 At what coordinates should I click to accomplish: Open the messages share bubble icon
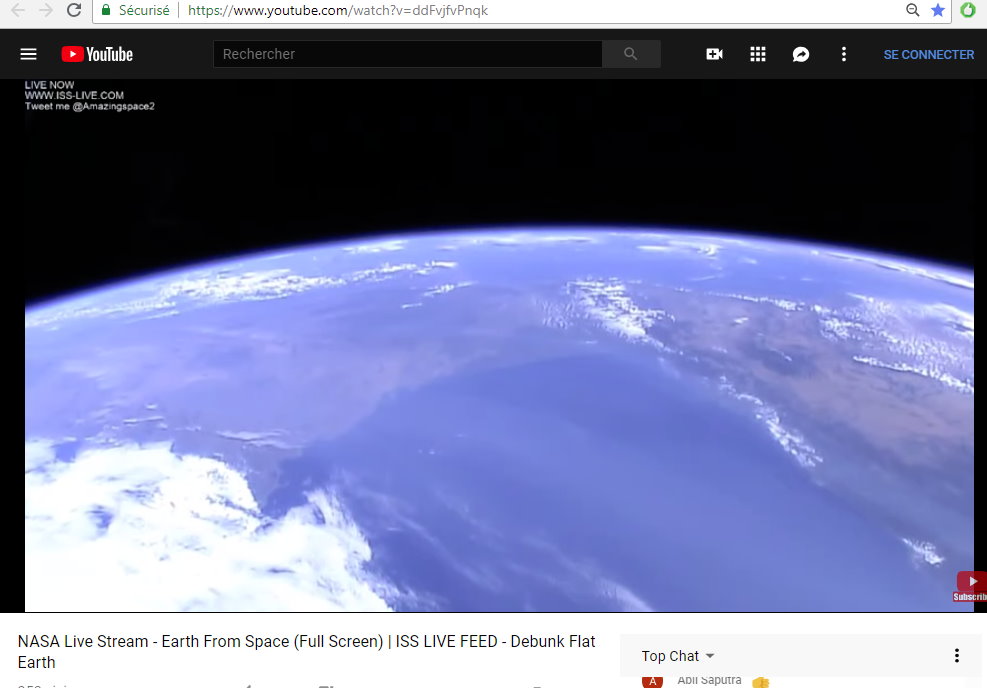click(x=801, y=55)
